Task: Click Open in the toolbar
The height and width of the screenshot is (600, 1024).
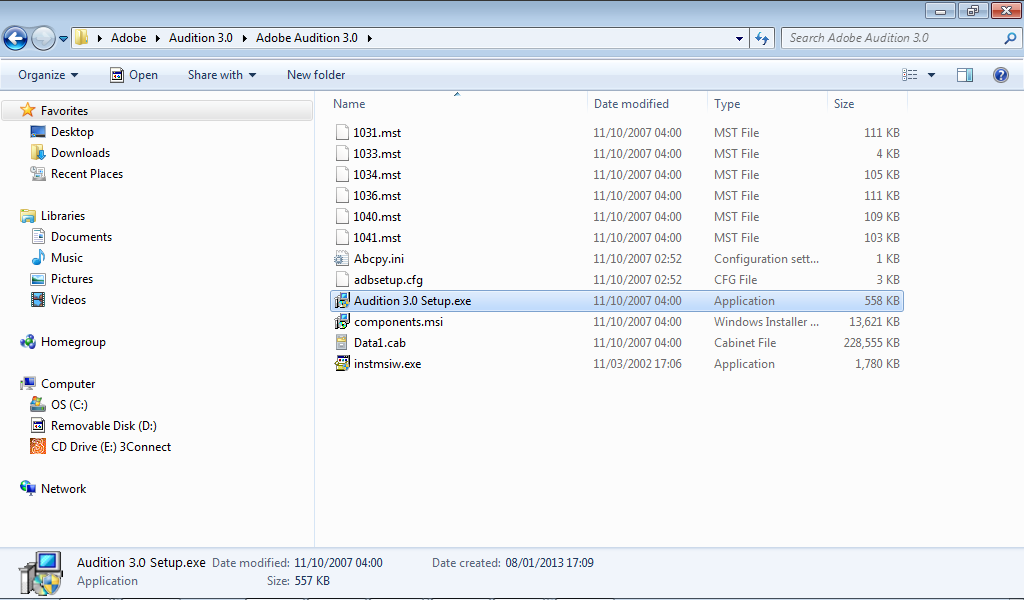Action: tap(134, 75)
